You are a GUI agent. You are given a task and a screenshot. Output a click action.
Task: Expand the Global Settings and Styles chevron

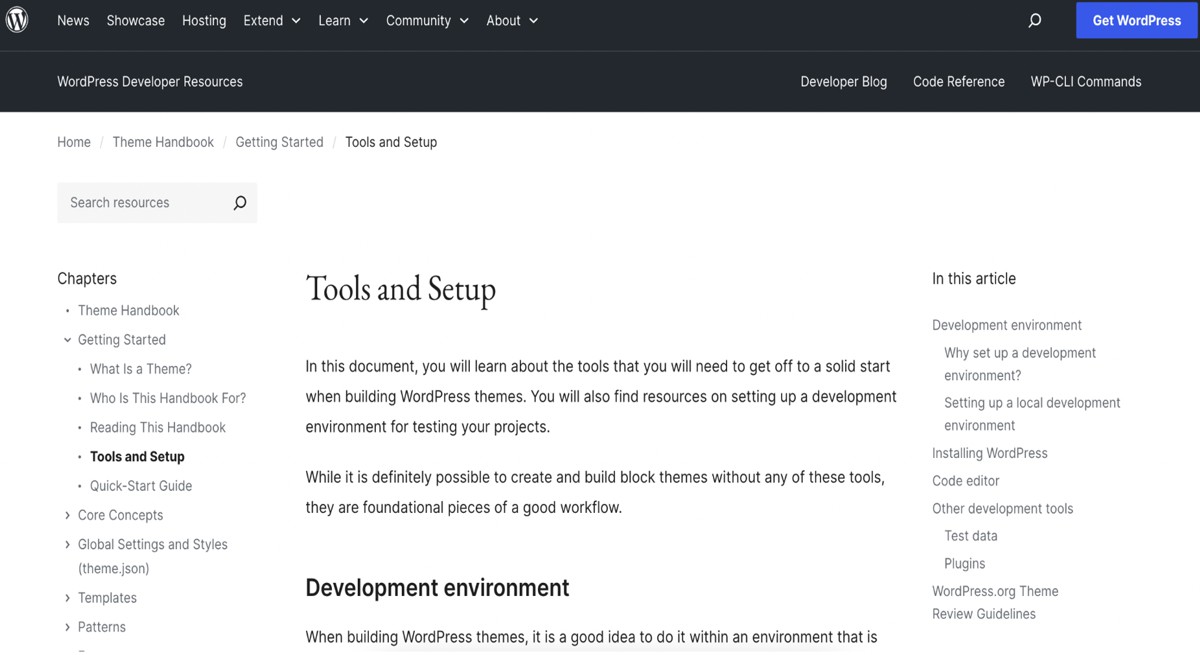[67, 544]
